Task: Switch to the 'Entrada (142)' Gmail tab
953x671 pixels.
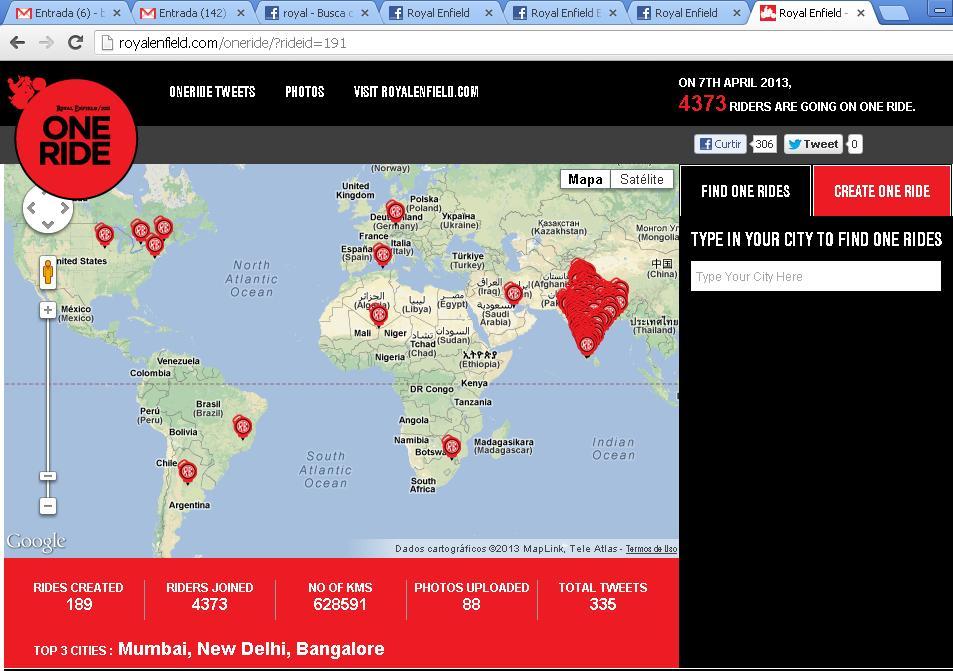Action: [191, 13]
